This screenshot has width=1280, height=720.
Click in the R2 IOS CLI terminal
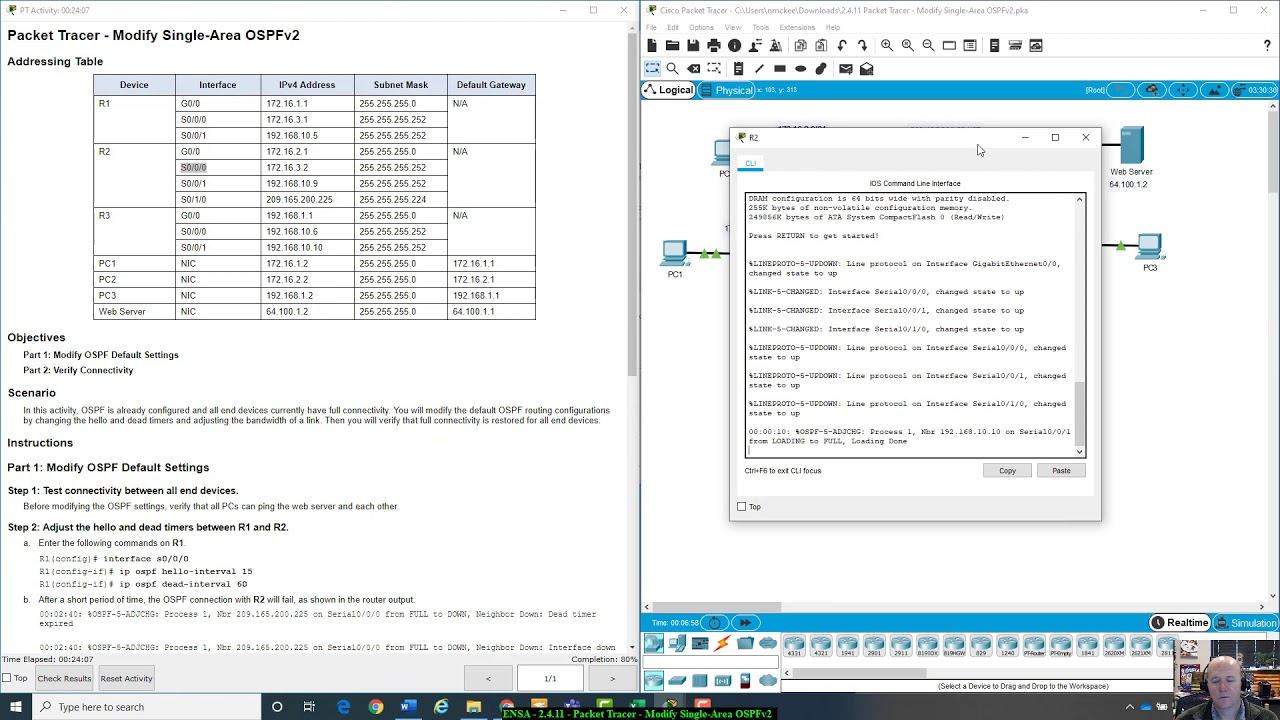(x=910, y=325)
